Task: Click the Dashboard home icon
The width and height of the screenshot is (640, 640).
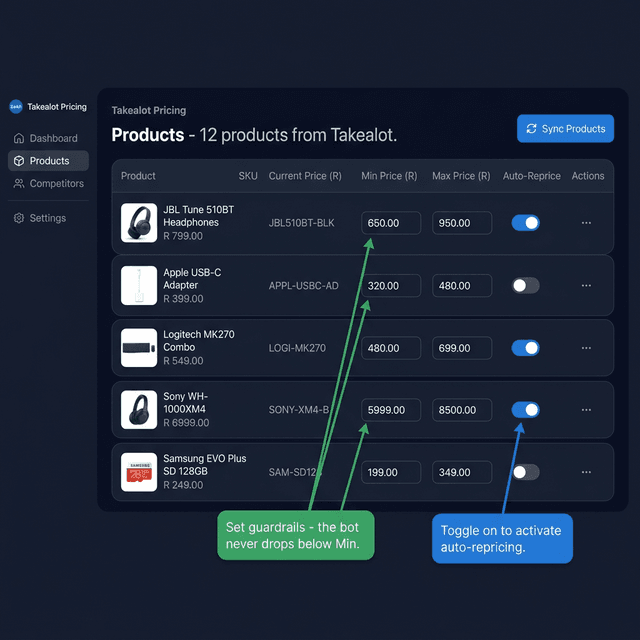Action: point(19,138)
